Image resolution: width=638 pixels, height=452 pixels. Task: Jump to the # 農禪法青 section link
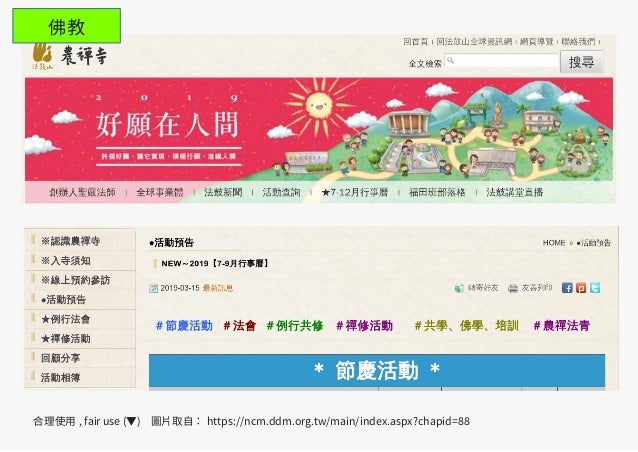pos(562,325)
